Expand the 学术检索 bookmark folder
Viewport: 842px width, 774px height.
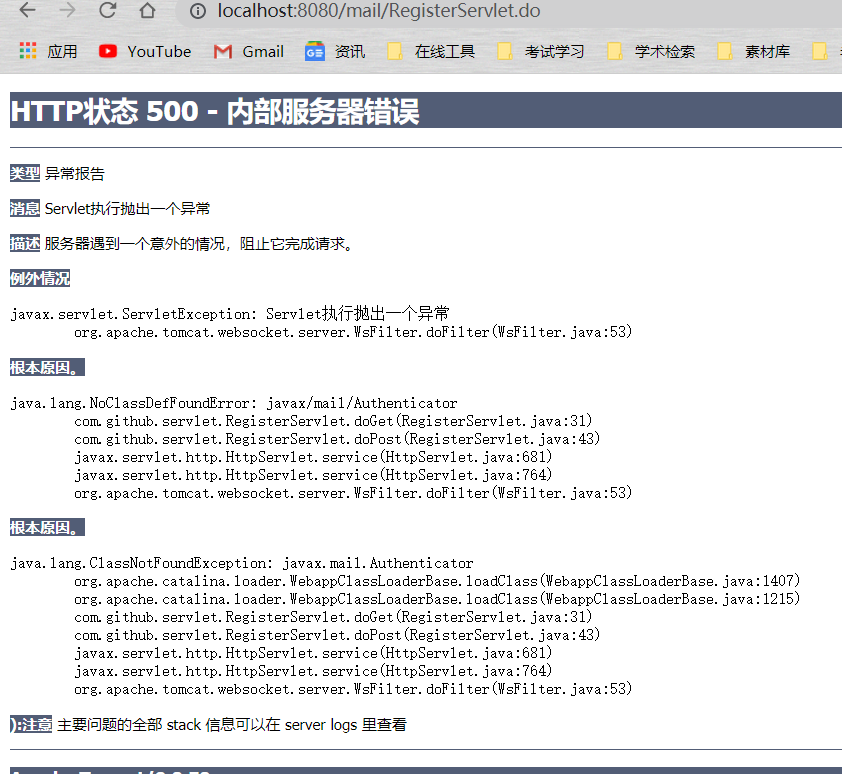tap(651, 51)
